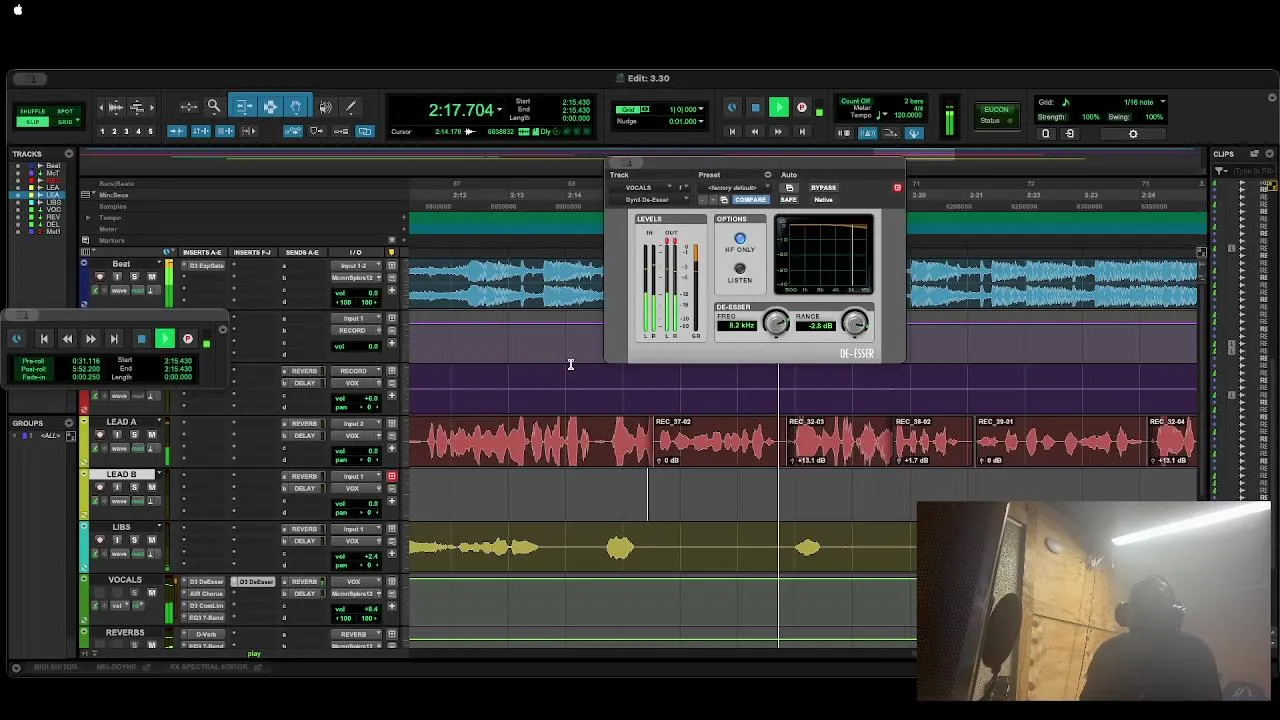Screen dimensions: 1280x720
Task: Click the SENDS A-E column header
Action: [x=302, y=253]
